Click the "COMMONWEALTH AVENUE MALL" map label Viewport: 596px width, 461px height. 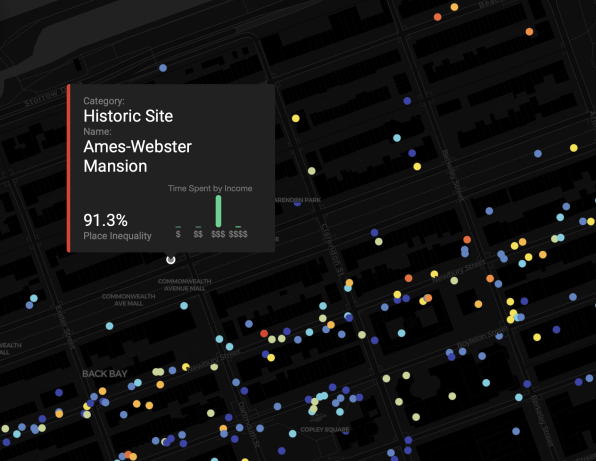click(x=184, y=285)
